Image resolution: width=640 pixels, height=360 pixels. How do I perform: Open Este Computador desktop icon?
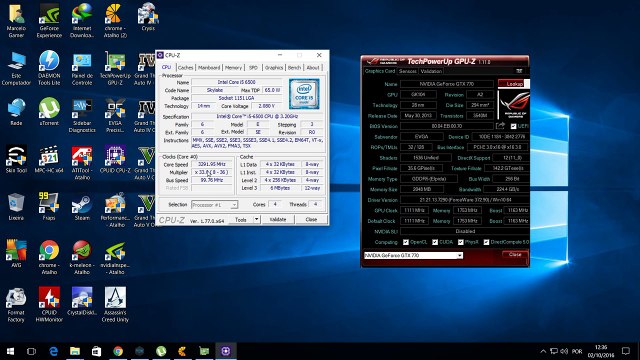16,68
